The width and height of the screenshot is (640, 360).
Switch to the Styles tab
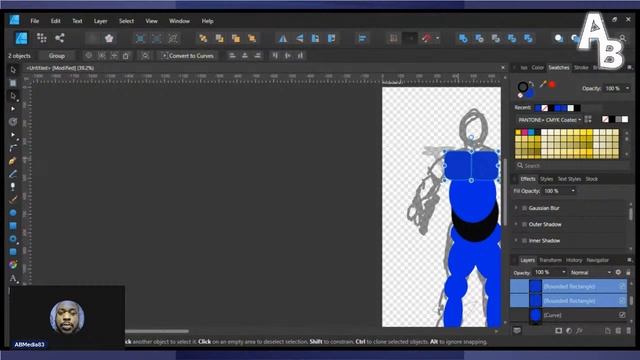tap(546, 179)
